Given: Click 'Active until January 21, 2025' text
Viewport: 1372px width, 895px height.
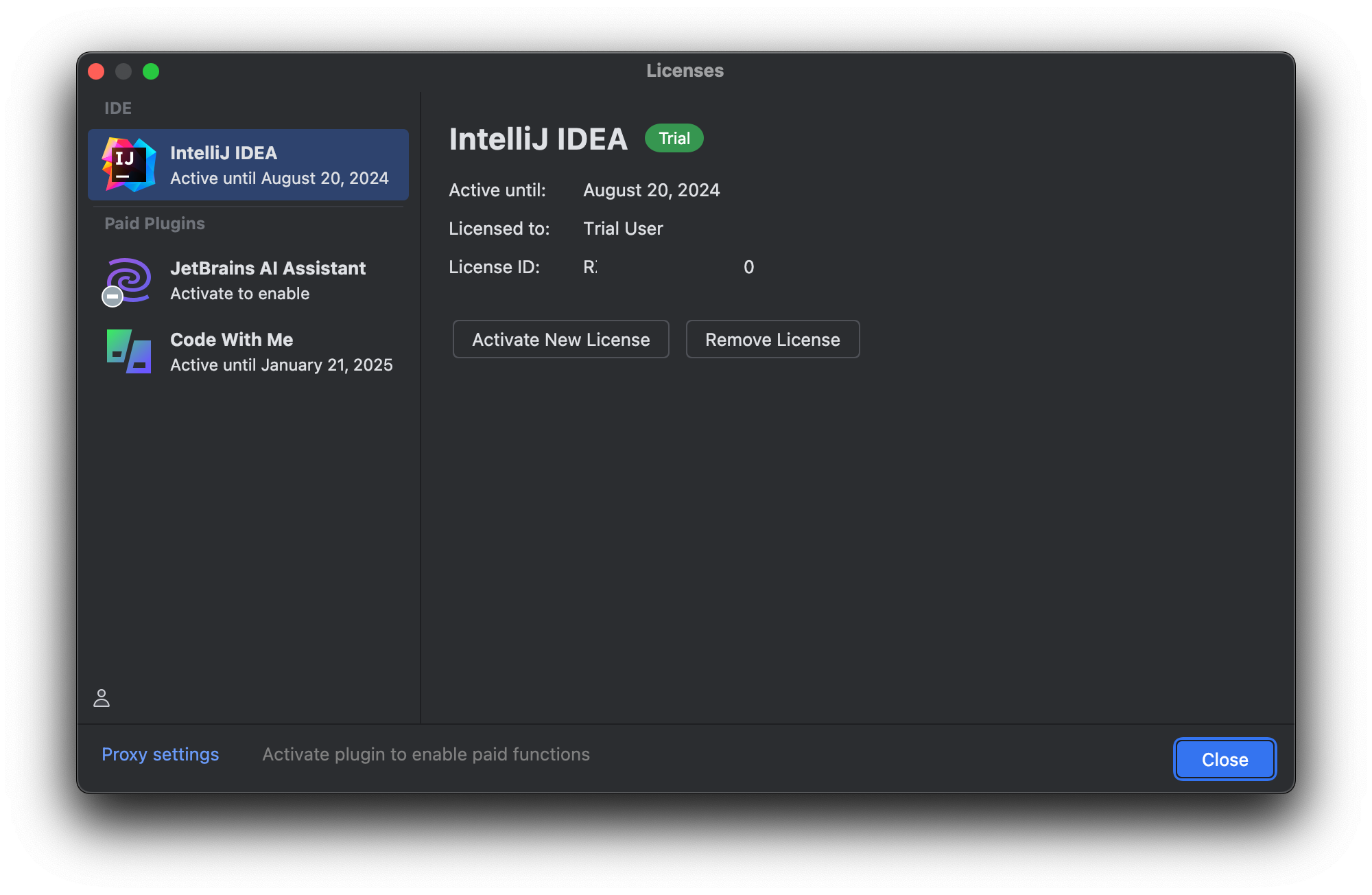Looking at the screenshot, I should [x=282, y=365].
